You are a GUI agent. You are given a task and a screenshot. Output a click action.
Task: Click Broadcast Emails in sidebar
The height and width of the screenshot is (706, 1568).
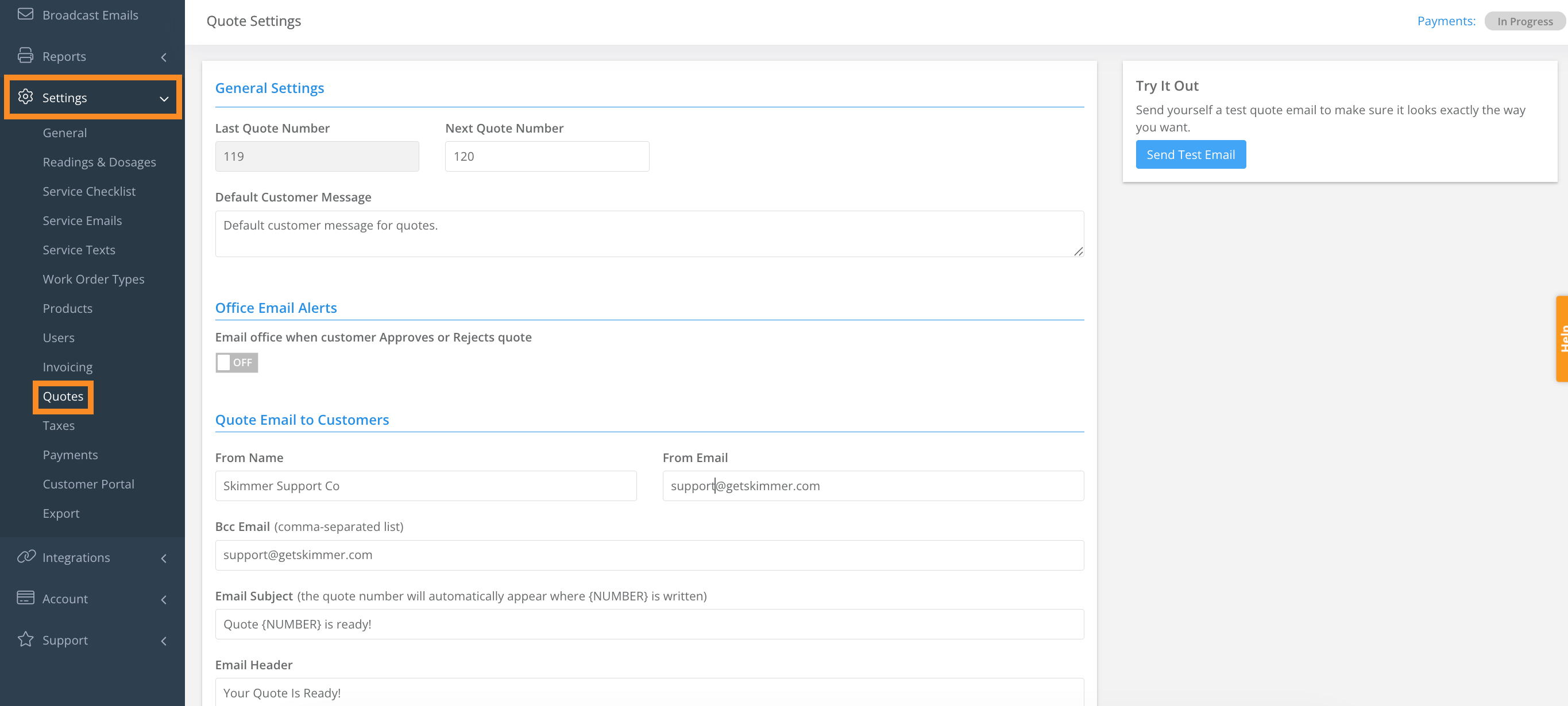[x=90, y=14]
